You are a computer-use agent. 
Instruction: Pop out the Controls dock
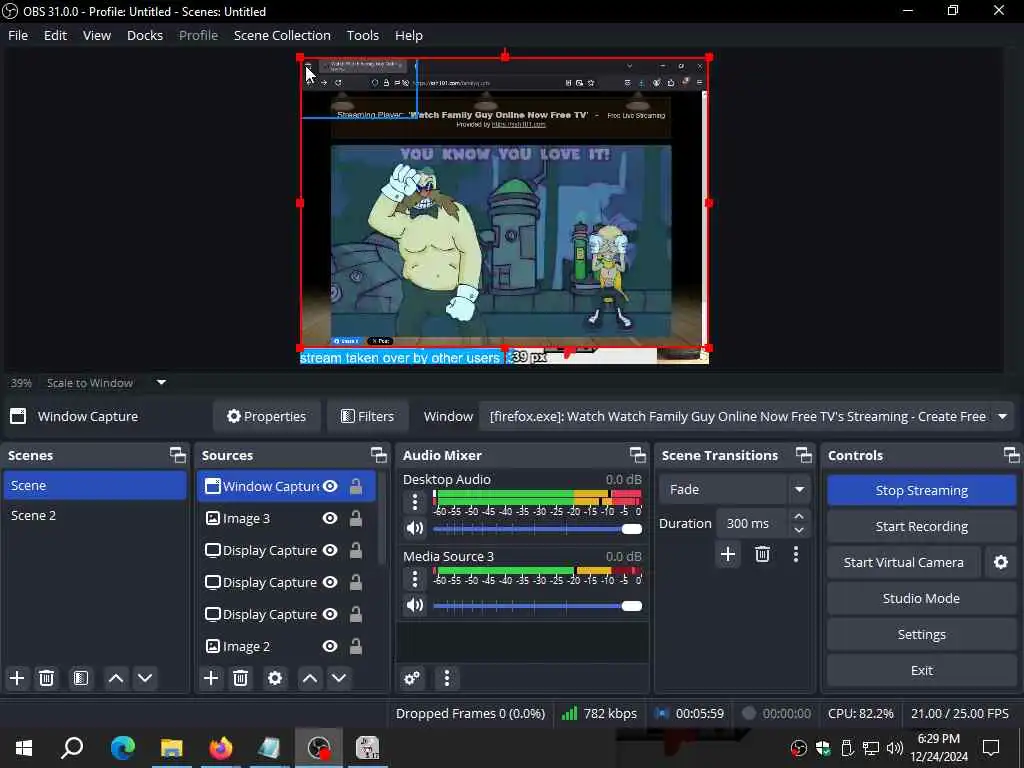point(1012,455)
